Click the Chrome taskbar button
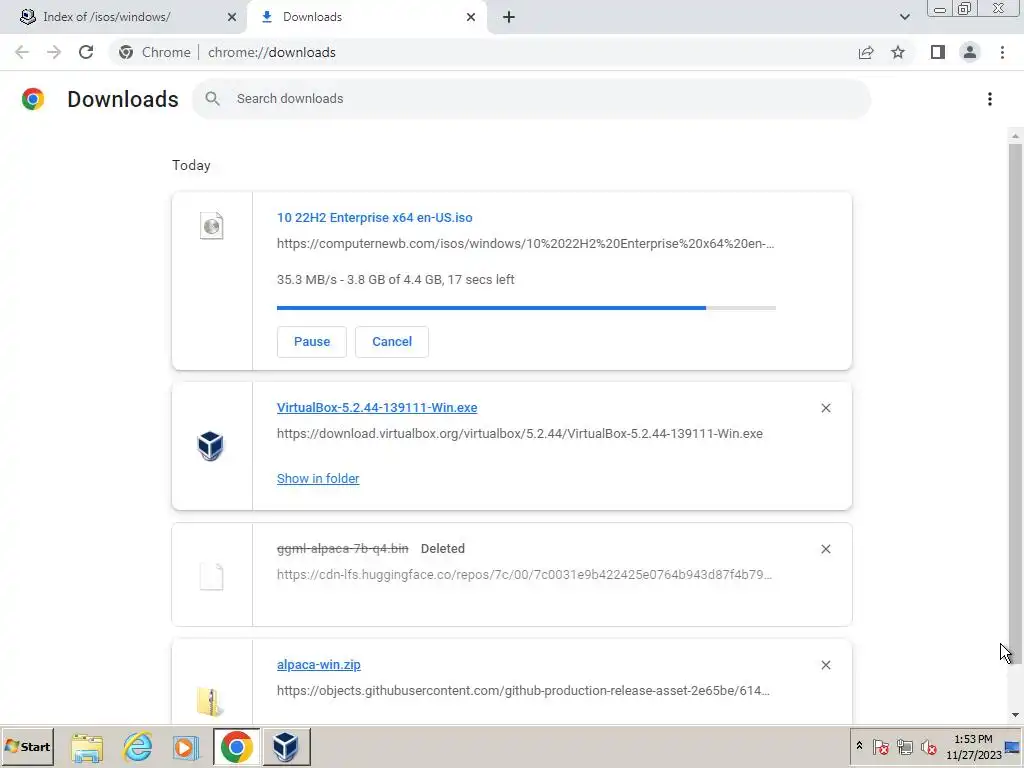1024x768 pixels. pos(236,746)
